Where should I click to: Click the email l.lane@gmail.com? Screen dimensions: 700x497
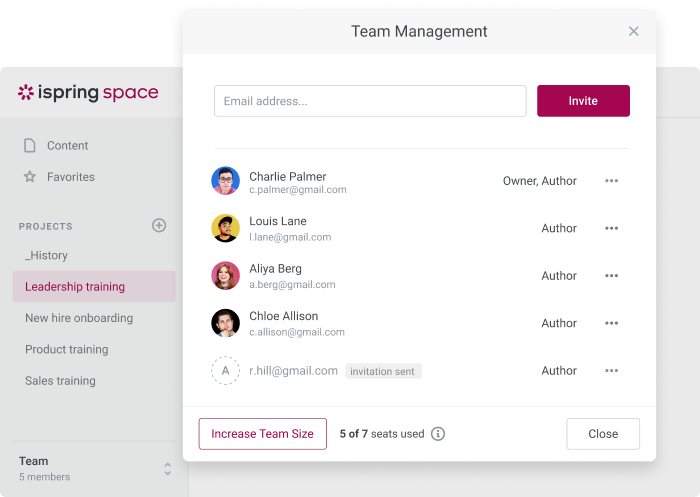(x=290, y=237)
